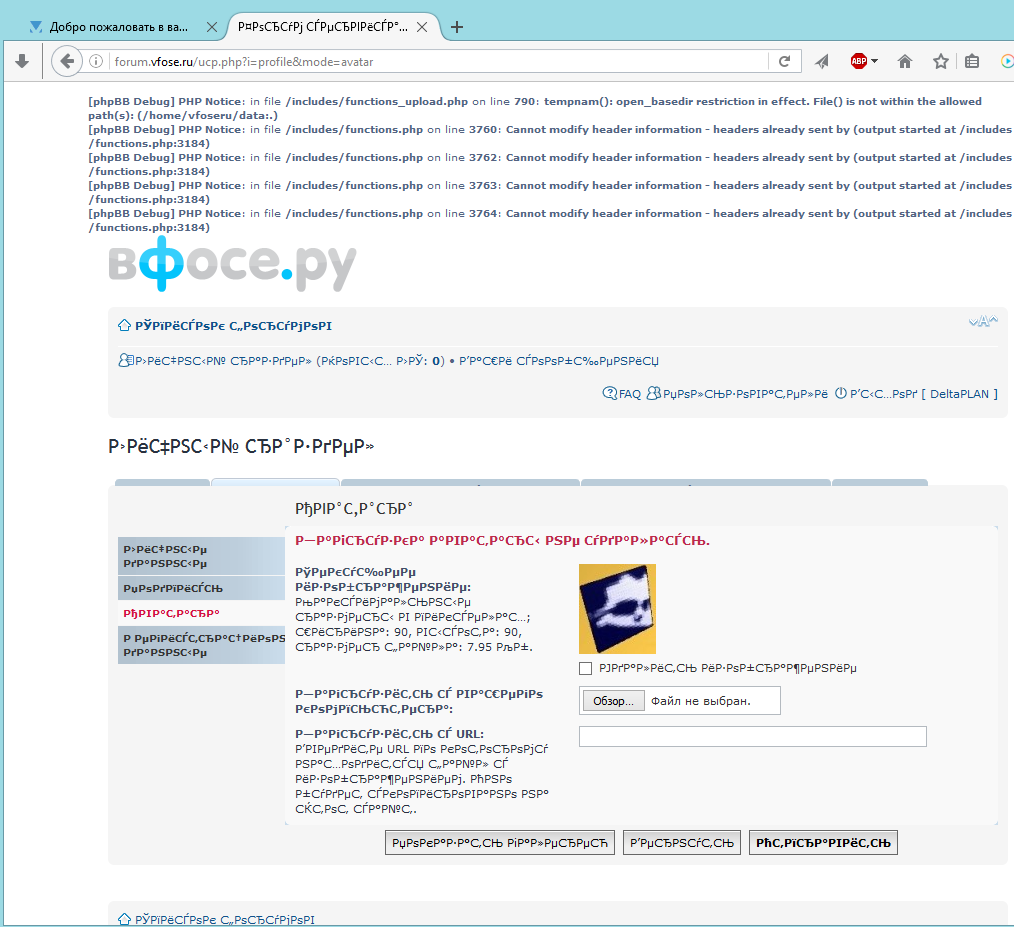Bookmark this page with the star icon

(x=940, y=61)
